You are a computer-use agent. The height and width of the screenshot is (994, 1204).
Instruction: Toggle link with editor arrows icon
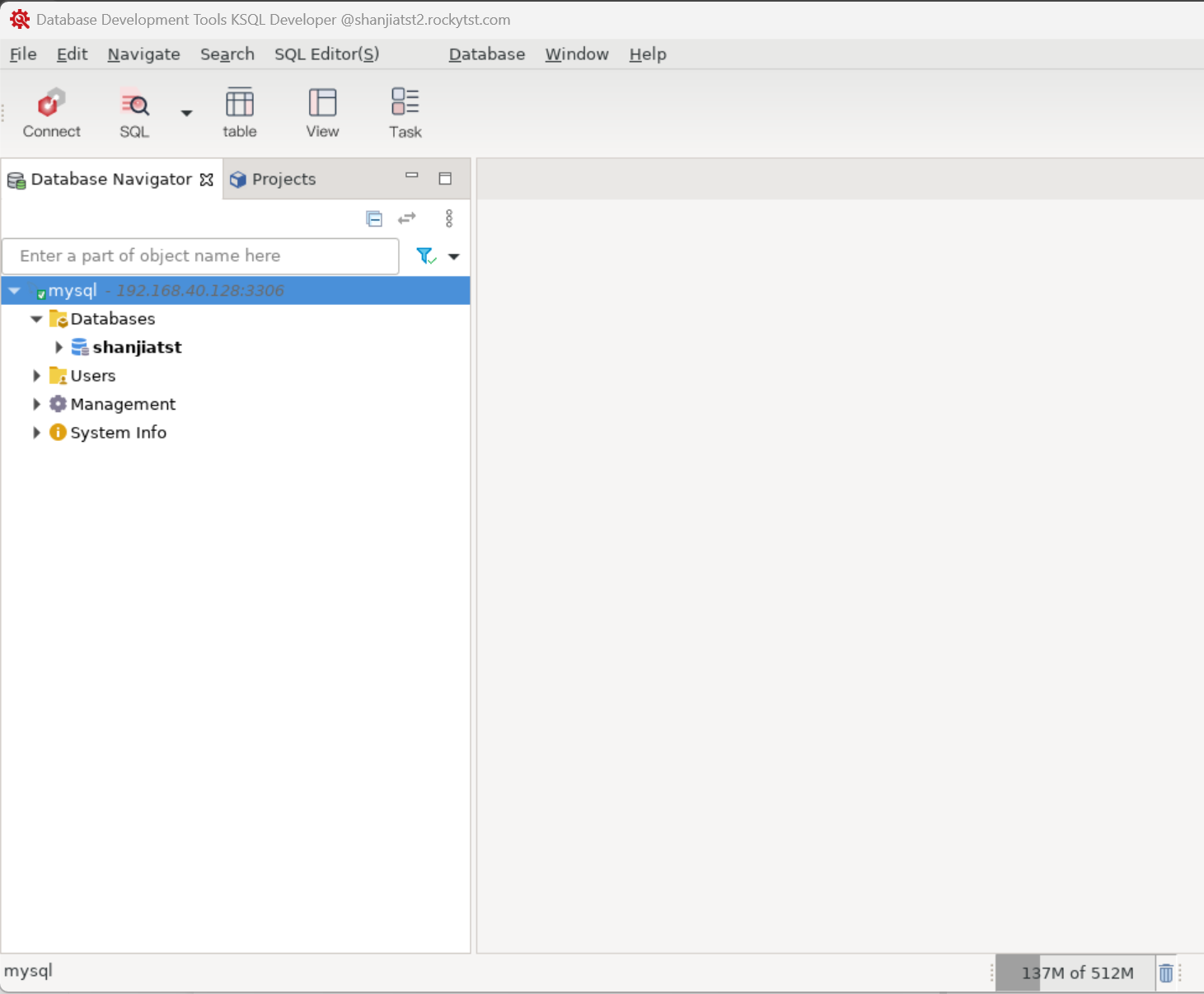point(407,218)
